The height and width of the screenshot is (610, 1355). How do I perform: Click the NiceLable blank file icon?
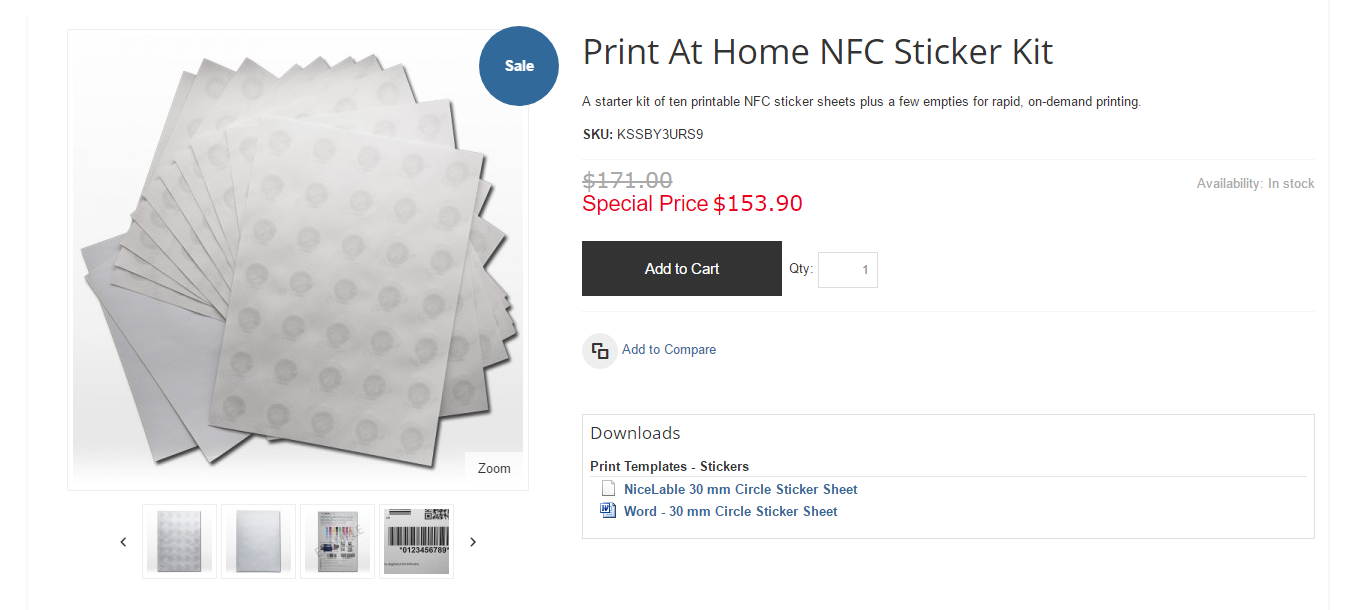pos(608,489)
